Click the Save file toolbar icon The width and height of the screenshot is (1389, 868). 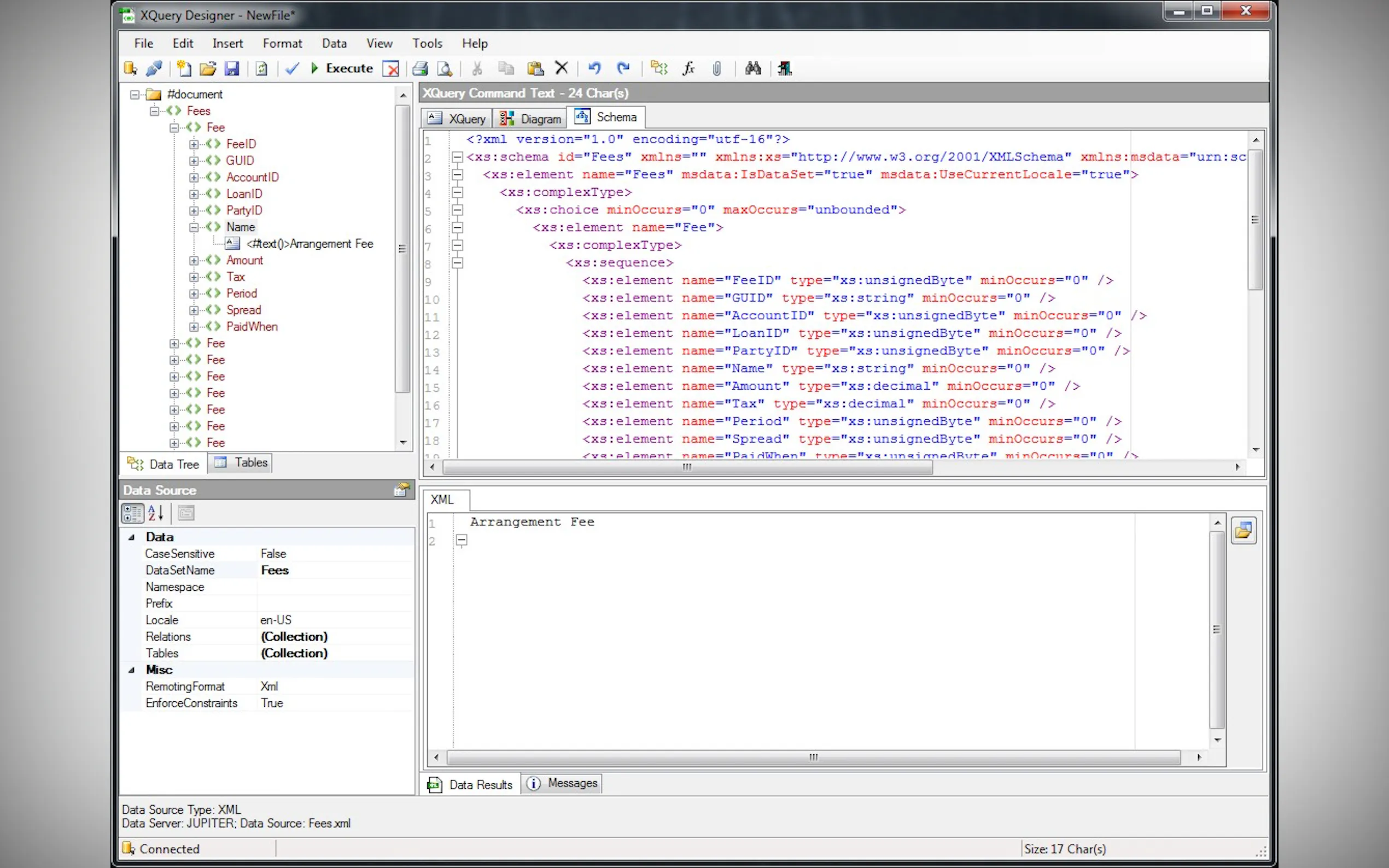point(231,69)
